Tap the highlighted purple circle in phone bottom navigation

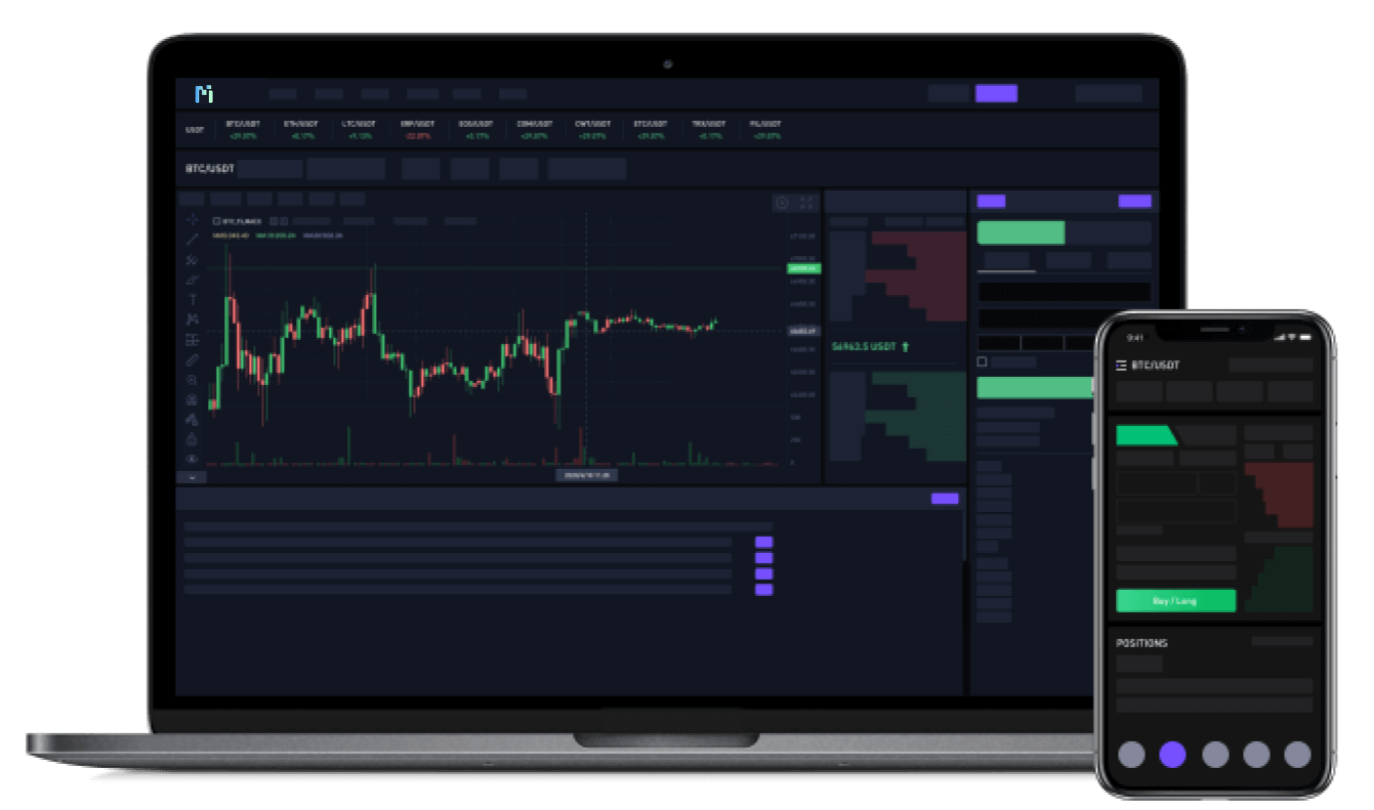[1172, 754]
